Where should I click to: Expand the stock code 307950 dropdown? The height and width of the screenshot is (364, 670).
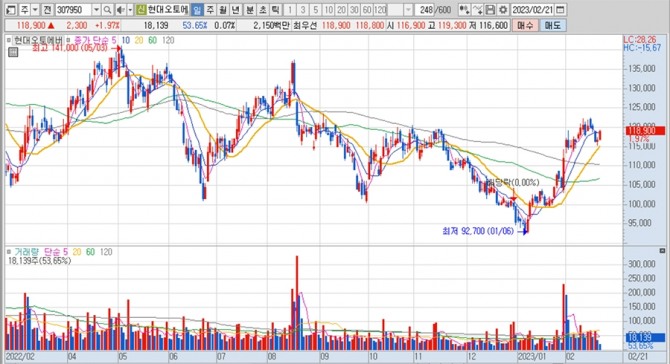click(x=96, y=9)
